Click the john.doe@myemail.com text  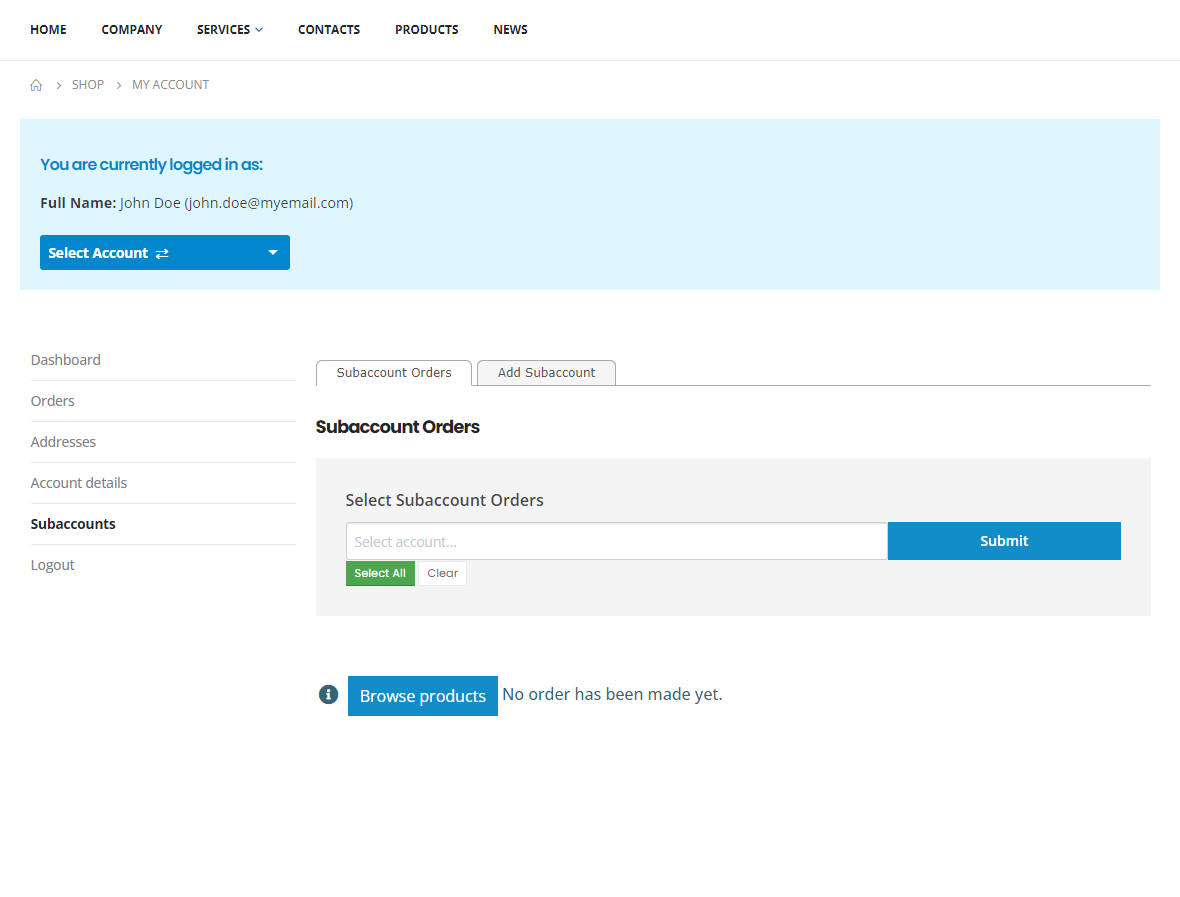(269, 203)
